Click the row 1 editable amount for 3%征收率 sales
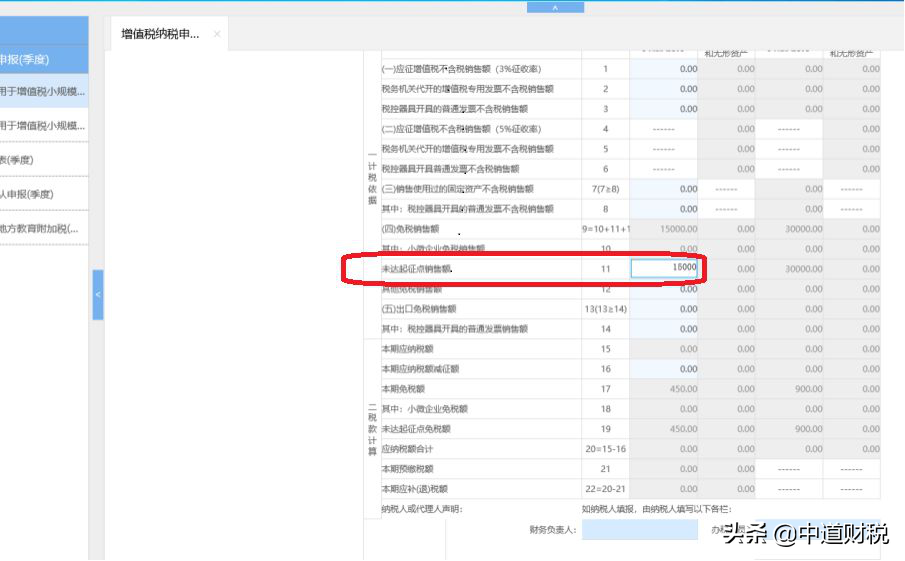Image resolution: width=905 pixels, height=561 pixels. tap(664, 69)
